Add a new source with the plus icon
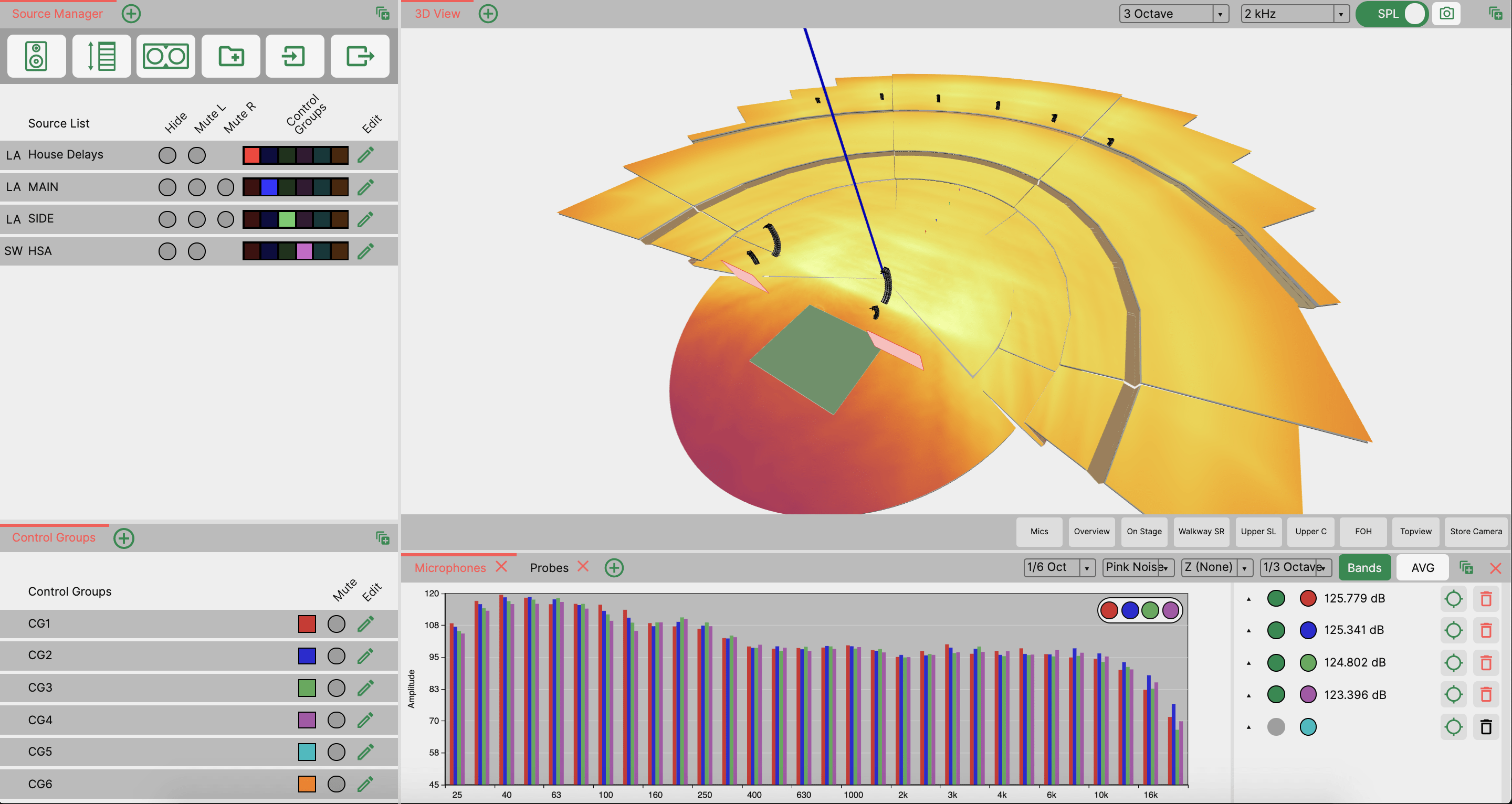 (x=130, y=13)
